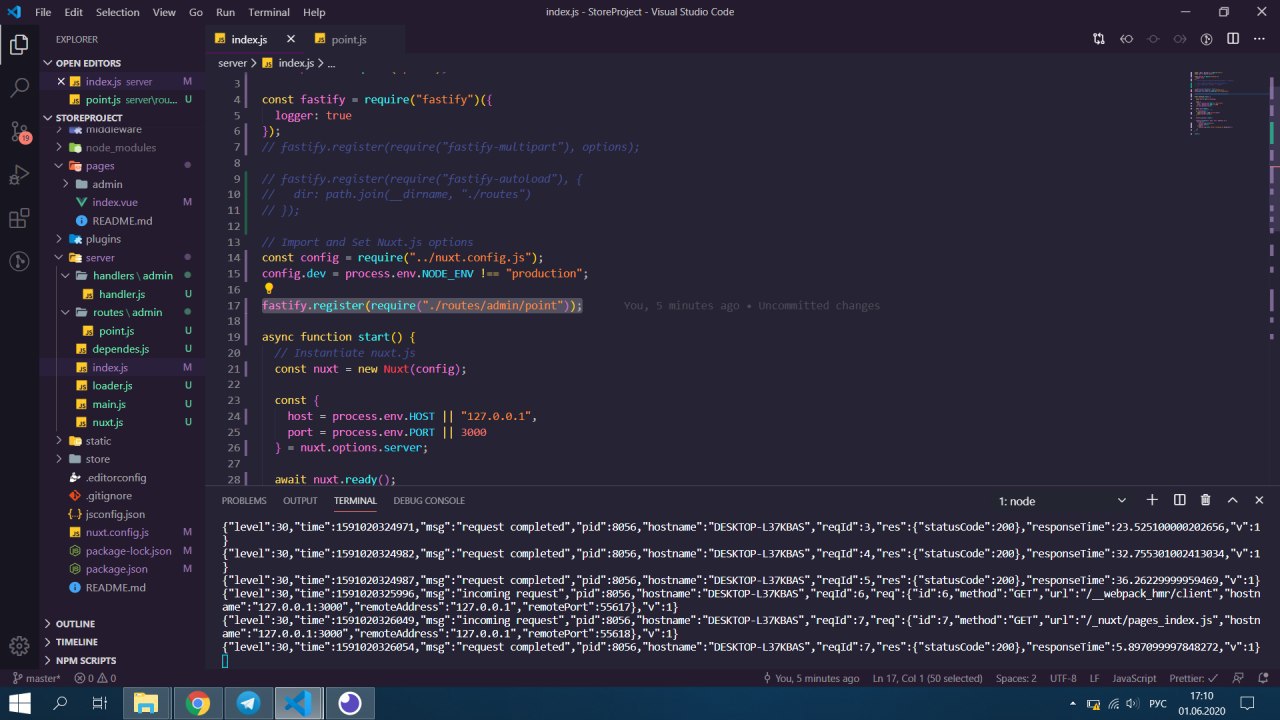Maximize the terminal panel size
Viewport: 1280px width, 720px height.
pos(1232,500)
